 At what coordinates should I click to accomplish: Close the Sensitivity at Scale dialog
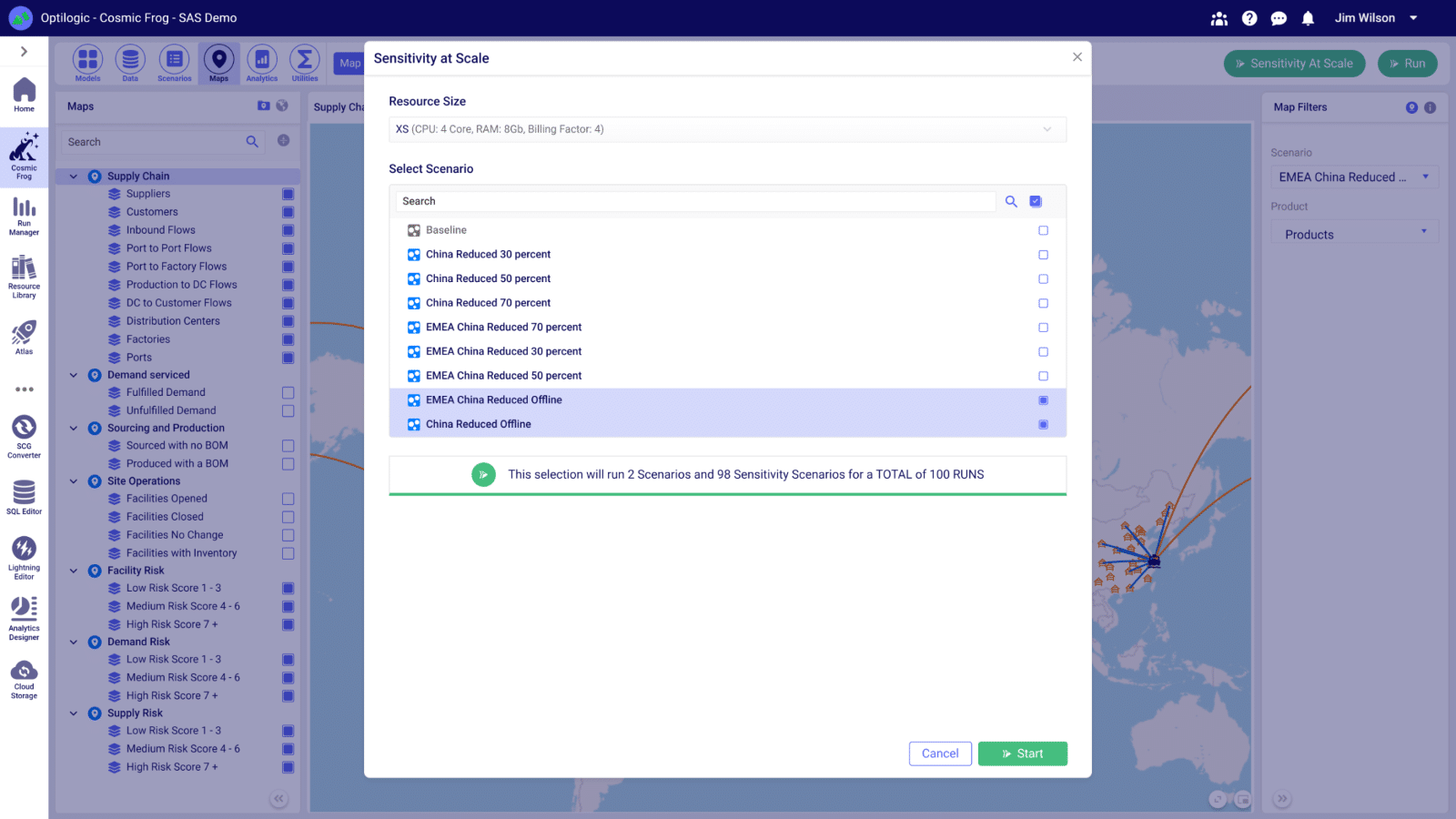click(x=1077, y=57)
